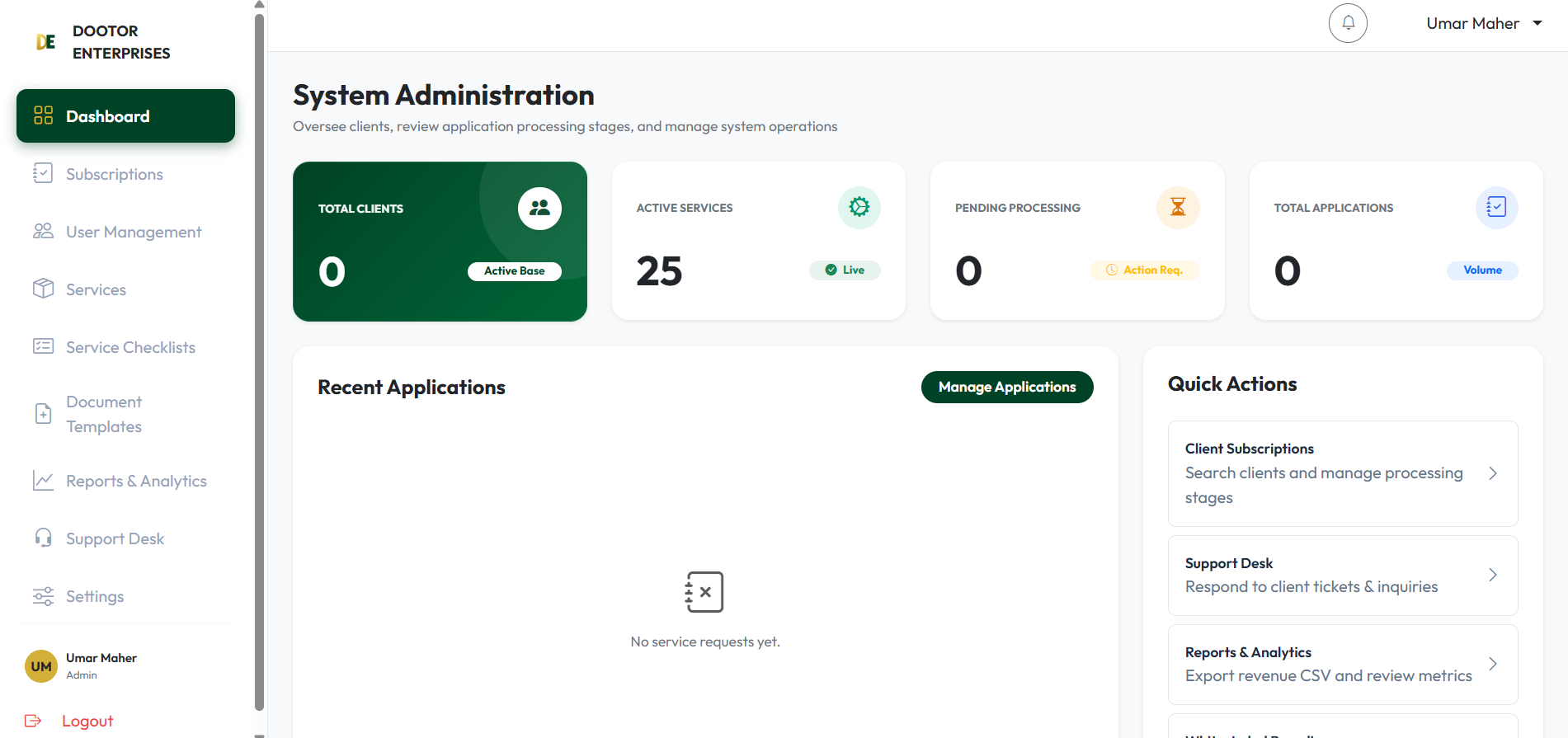Image resolution: width=1568 pixels, height=738 pixels.
Task: Click the User Management people icon
Action: [x=43, y=231]
